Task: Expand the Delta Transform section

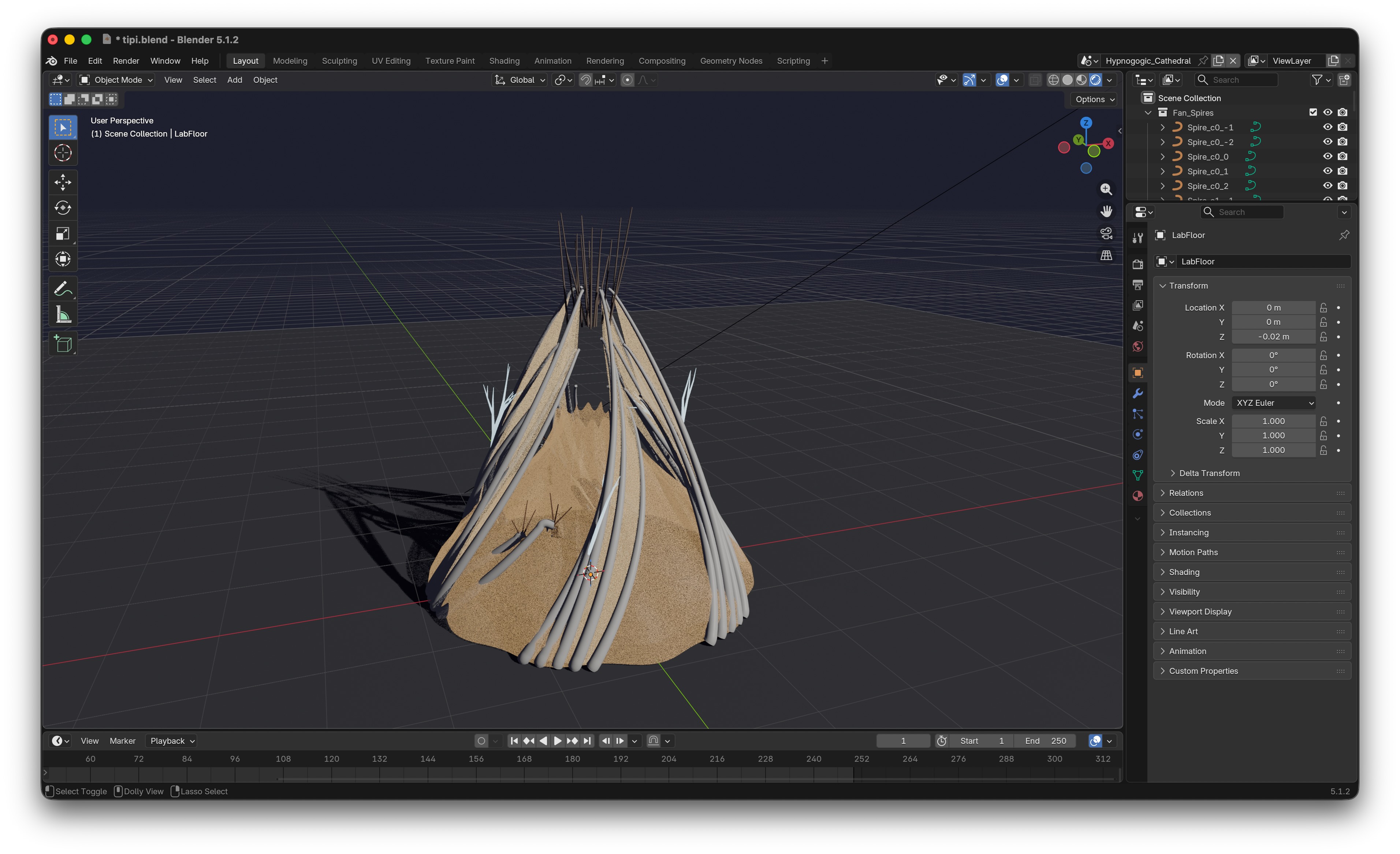Action: click(x=1209, y=473)
